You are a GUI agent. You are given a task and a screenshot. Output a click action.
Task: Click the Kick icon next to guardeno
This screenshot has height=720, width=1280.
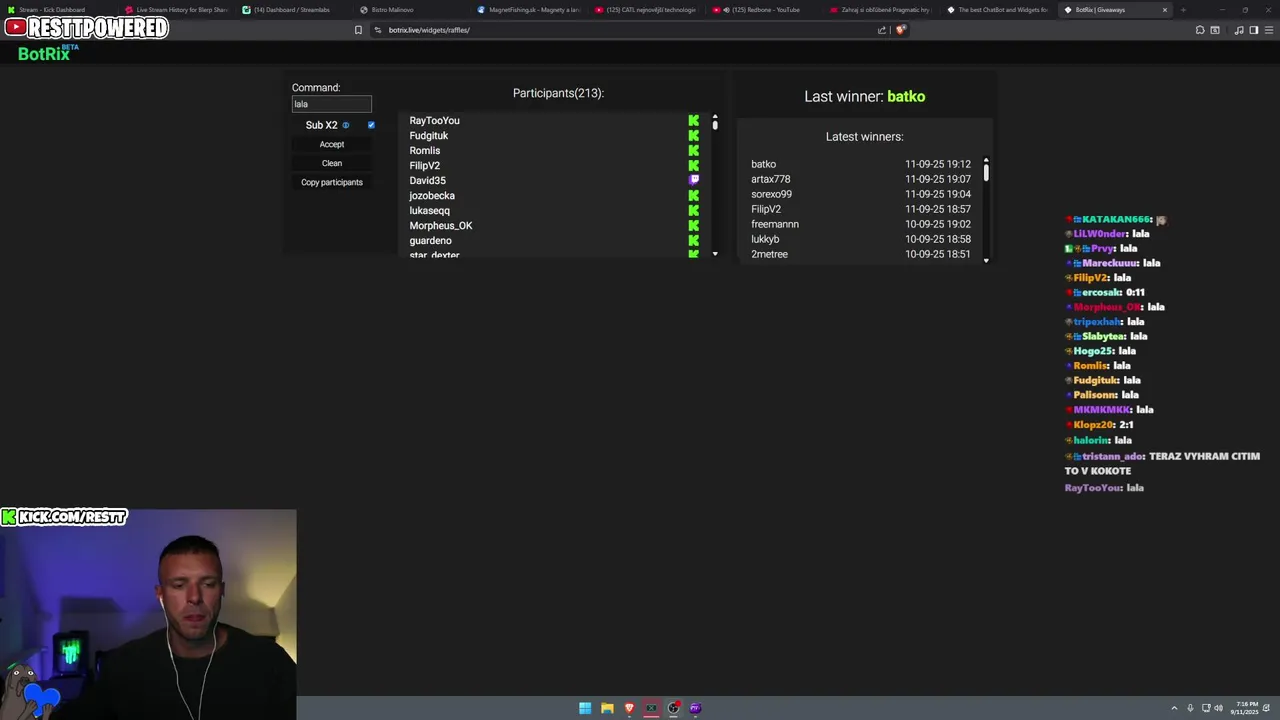(x=694, y=241)
